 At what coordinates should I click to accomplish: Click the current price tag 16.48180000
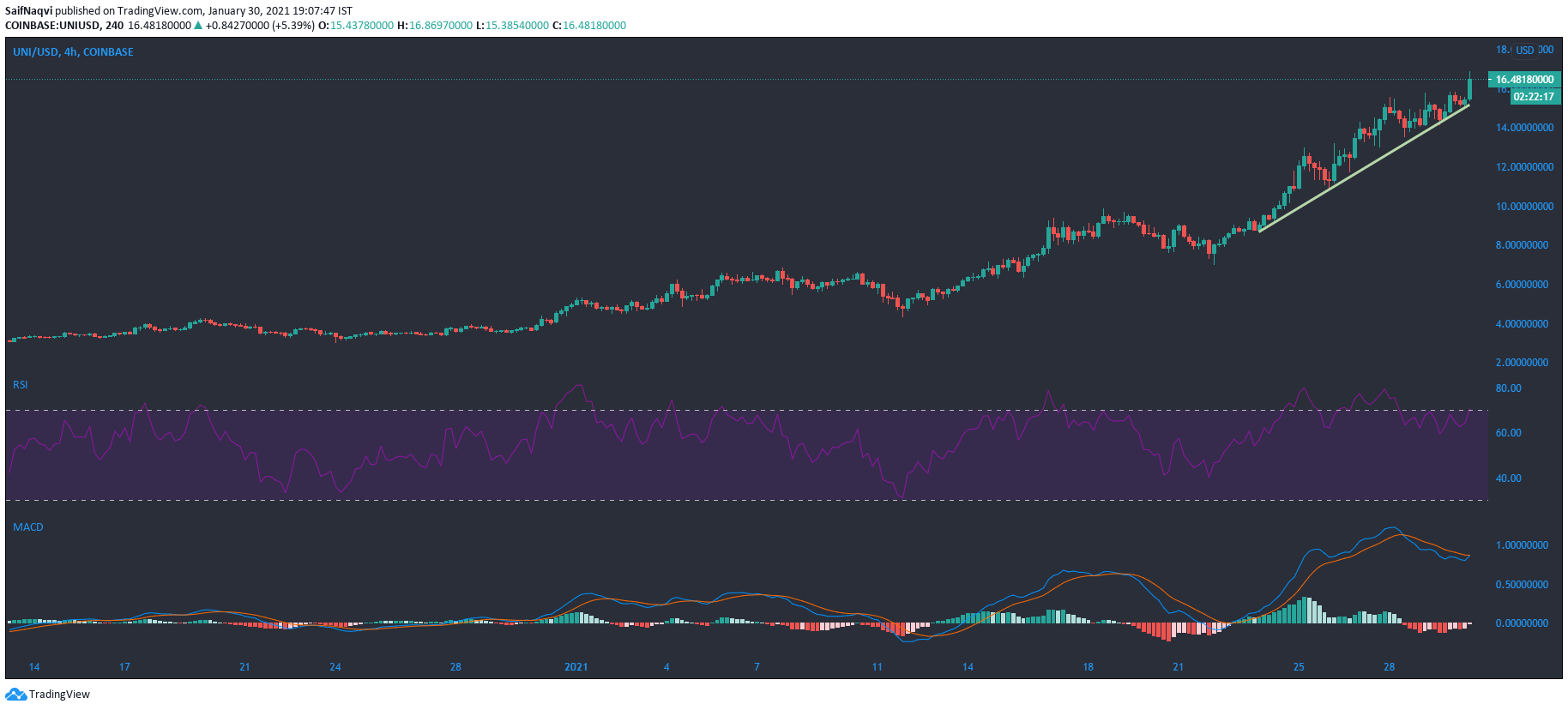(x=1524, y=80)
